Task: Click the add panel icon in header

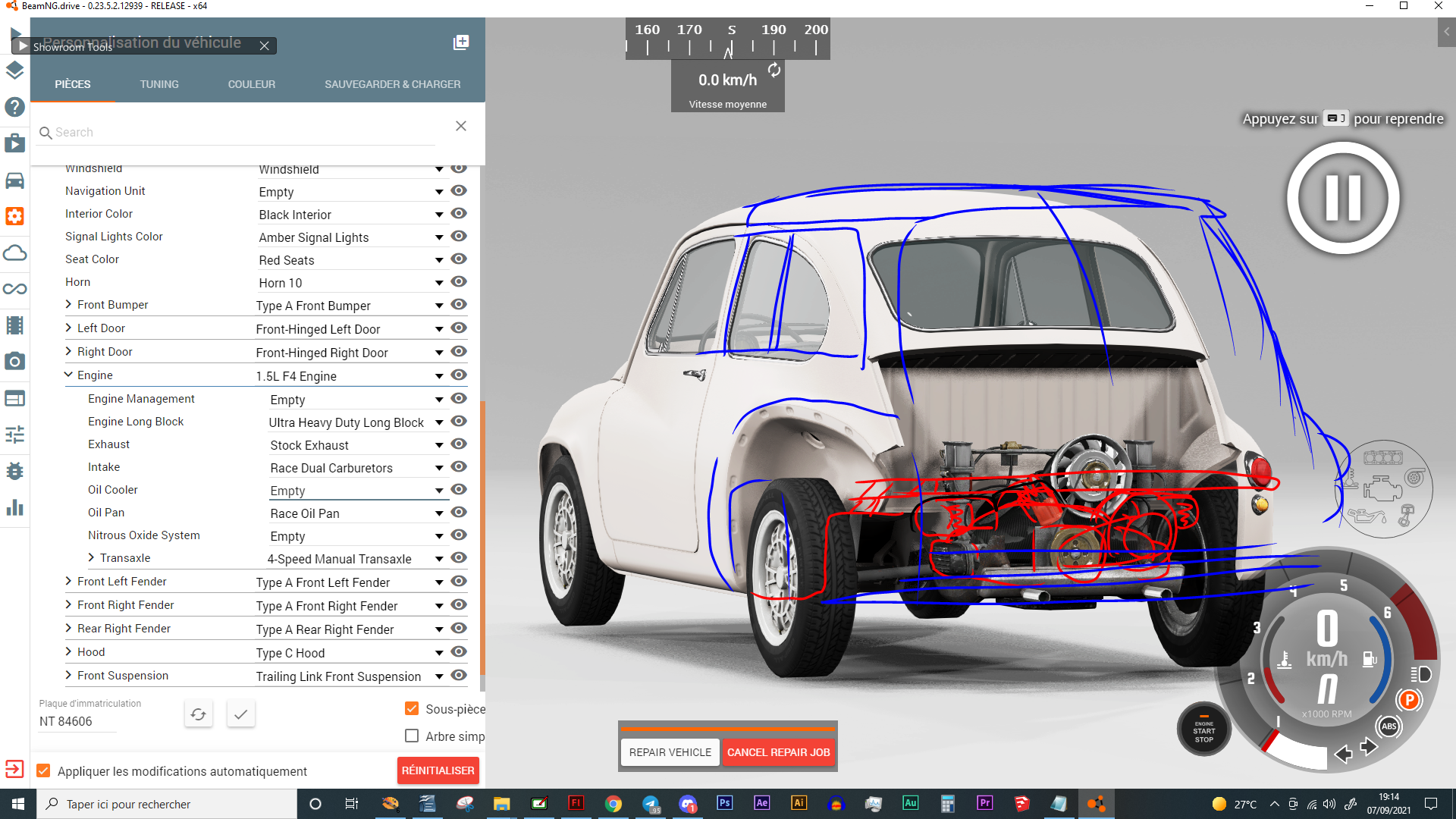Action: click(460, 42)
